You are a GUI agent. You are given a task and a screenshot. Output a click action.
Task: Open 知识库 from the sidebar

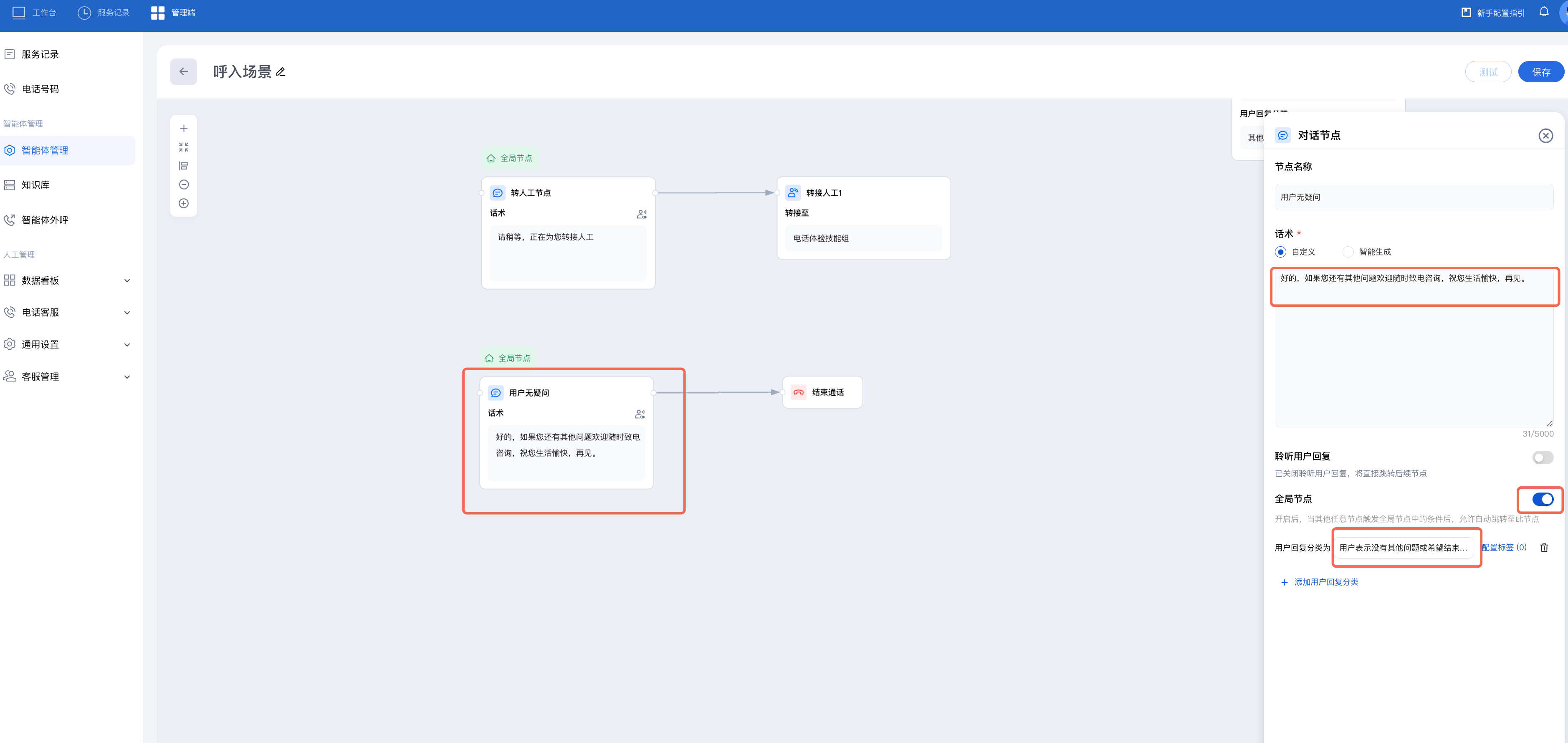(35, 185)
